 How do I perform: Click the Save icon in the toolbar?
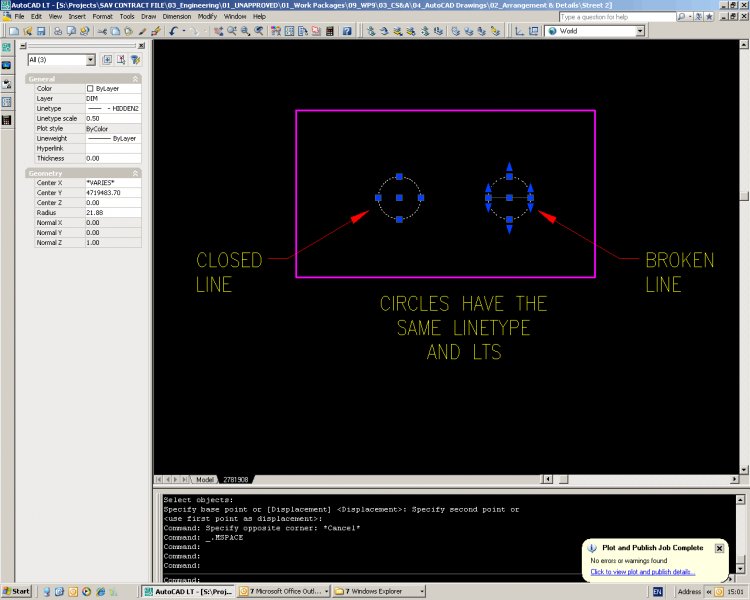pyautogui.click(x=40, y=31)
